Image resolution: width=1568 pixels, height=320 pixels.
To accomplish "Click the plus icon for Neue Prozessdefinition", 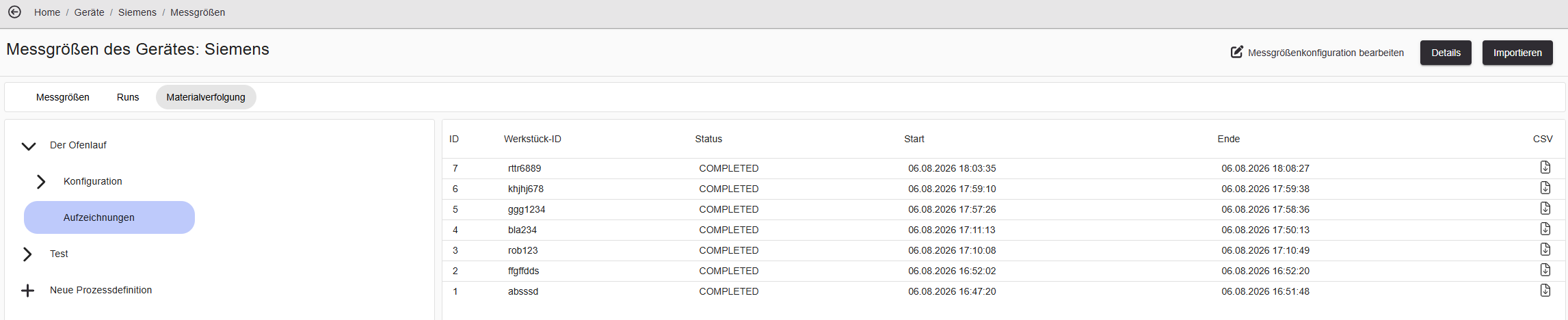I will coord(27,291).
